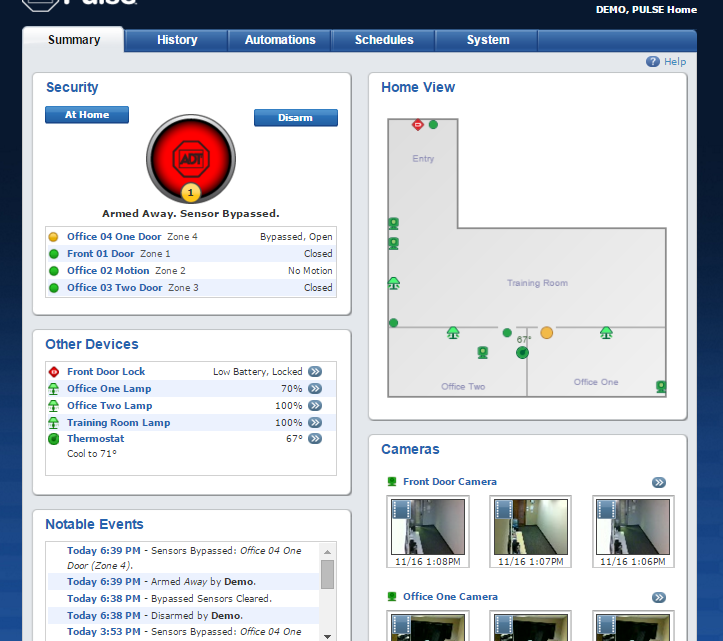This screenshot has height=641, width=723.
Task: Click the Office One camera icon on map
Action: tap(661, 386)
